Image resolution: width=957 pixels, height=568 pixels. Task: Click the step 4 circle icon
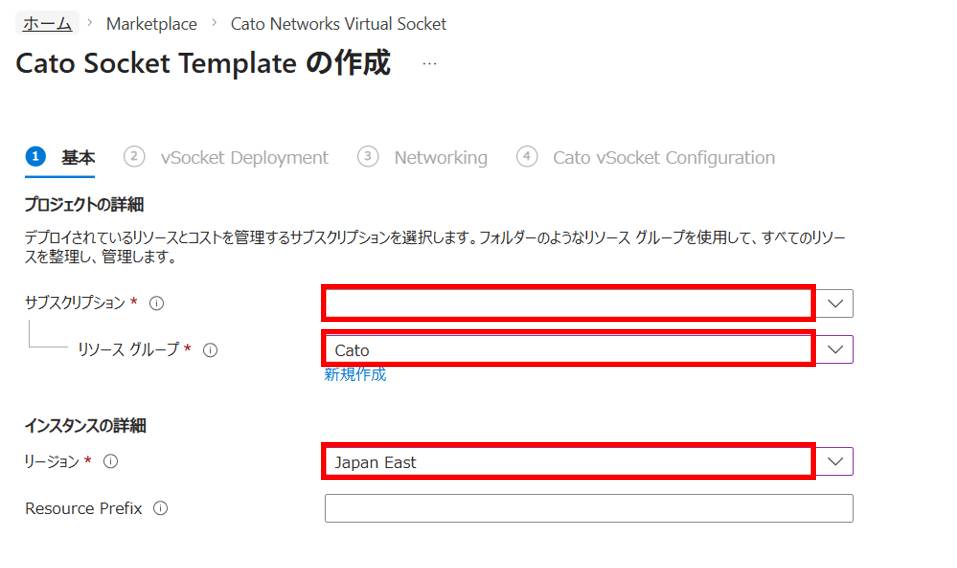coord(527,157)
